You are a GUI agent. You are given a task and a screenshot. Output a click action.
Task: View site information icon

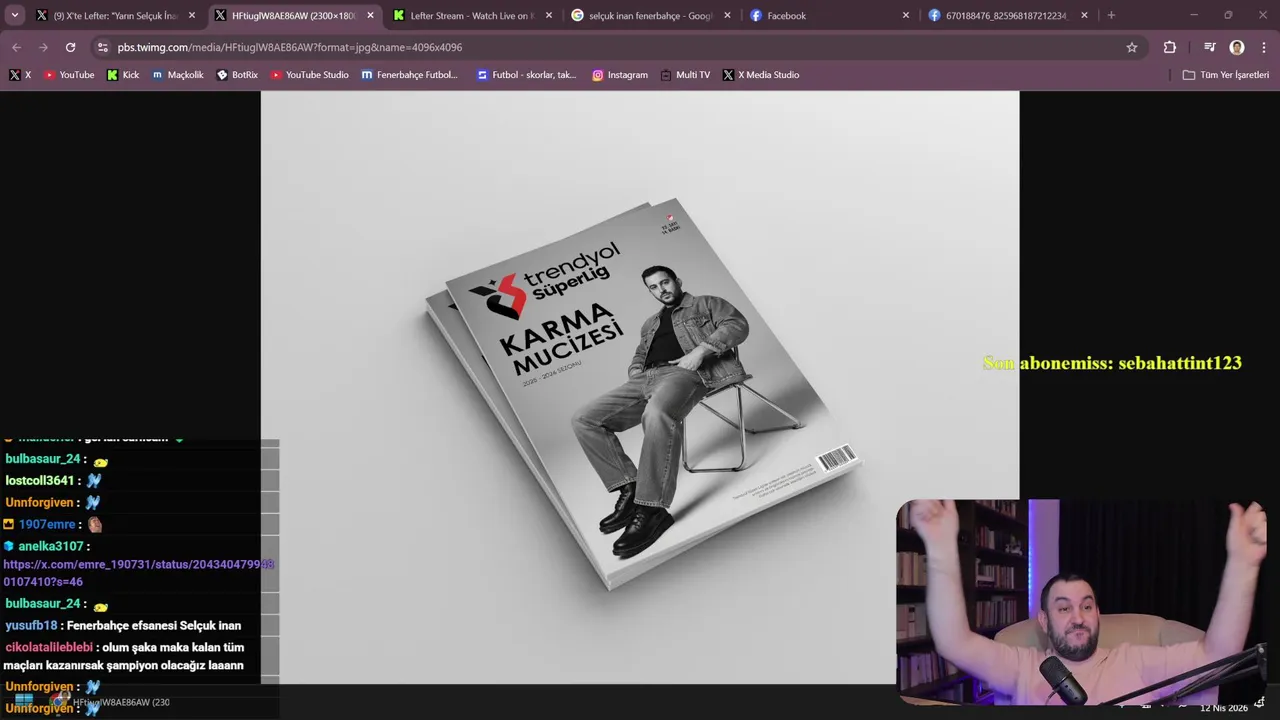103,47
